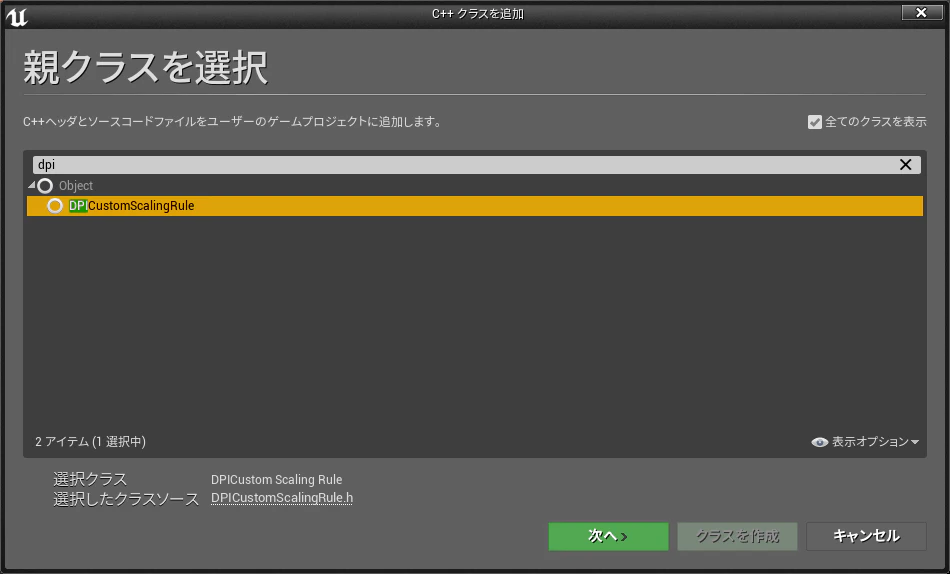Image resolution: width=950 pixels, height=574 pixels.
Task: Open the 表示オプション dropdown
Action: click(x=865, y=442)
